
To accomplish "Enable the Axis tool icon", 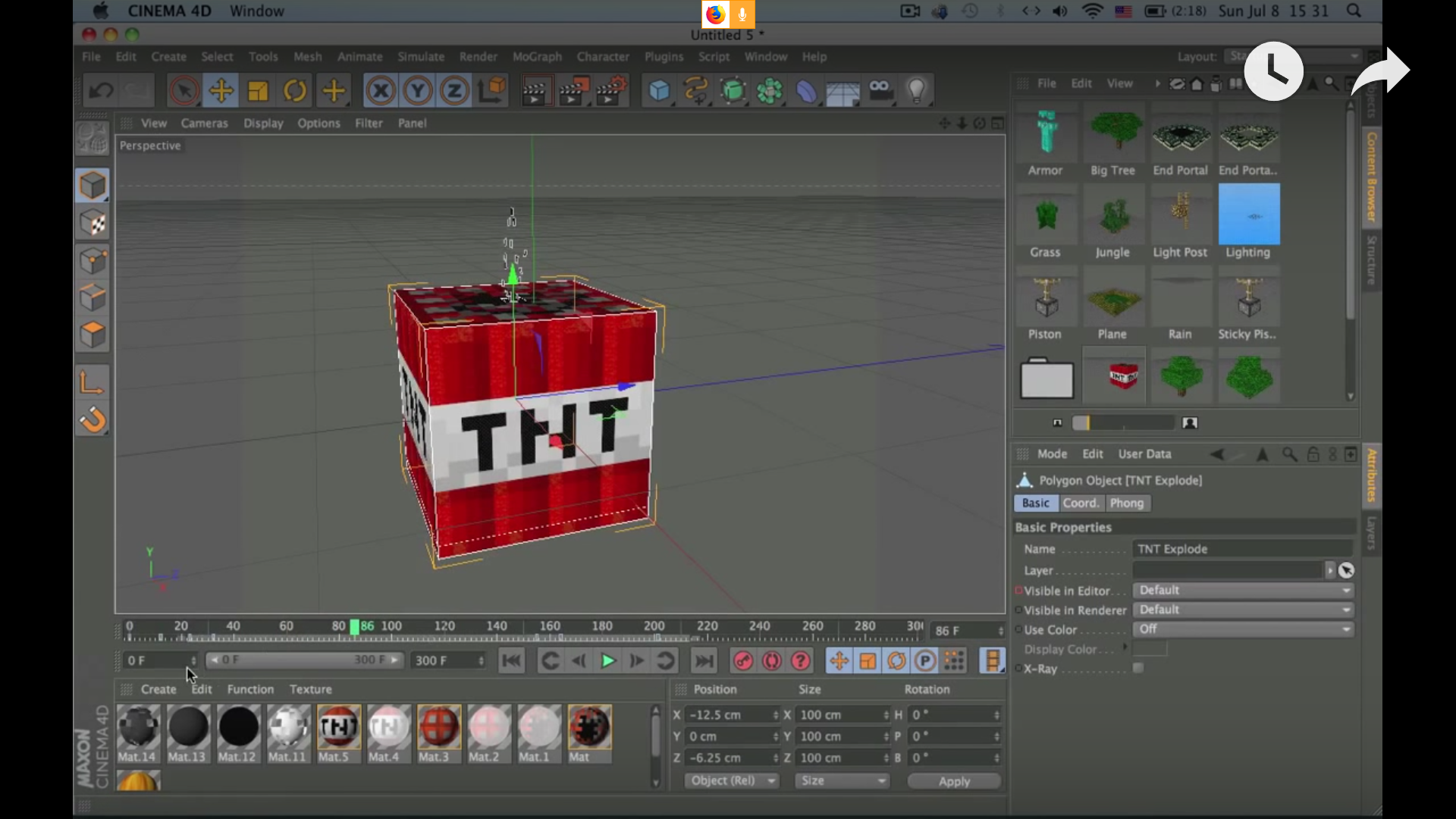I will [93, 383].
